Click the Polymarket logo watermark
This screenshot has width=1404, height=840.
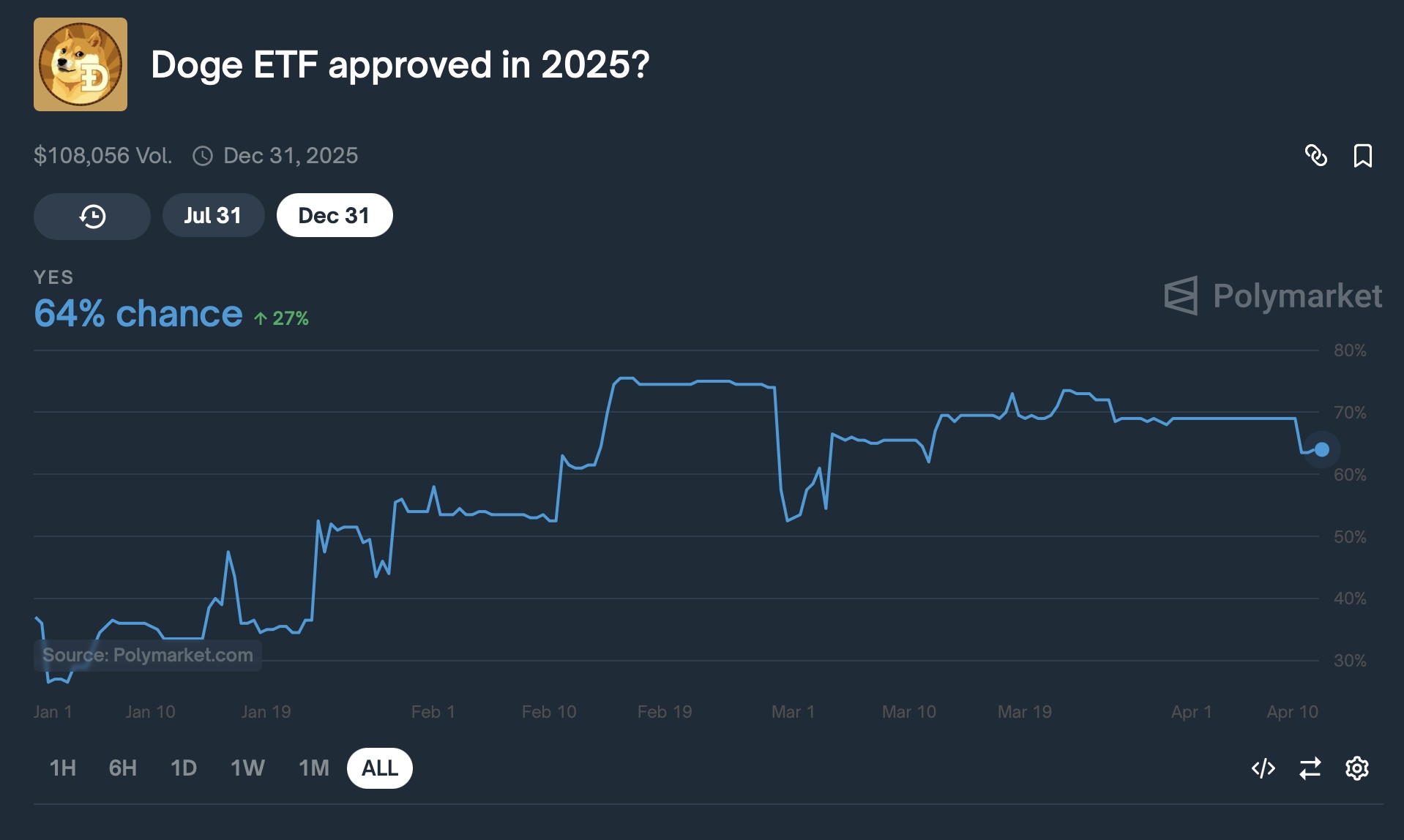(1272, 296)
